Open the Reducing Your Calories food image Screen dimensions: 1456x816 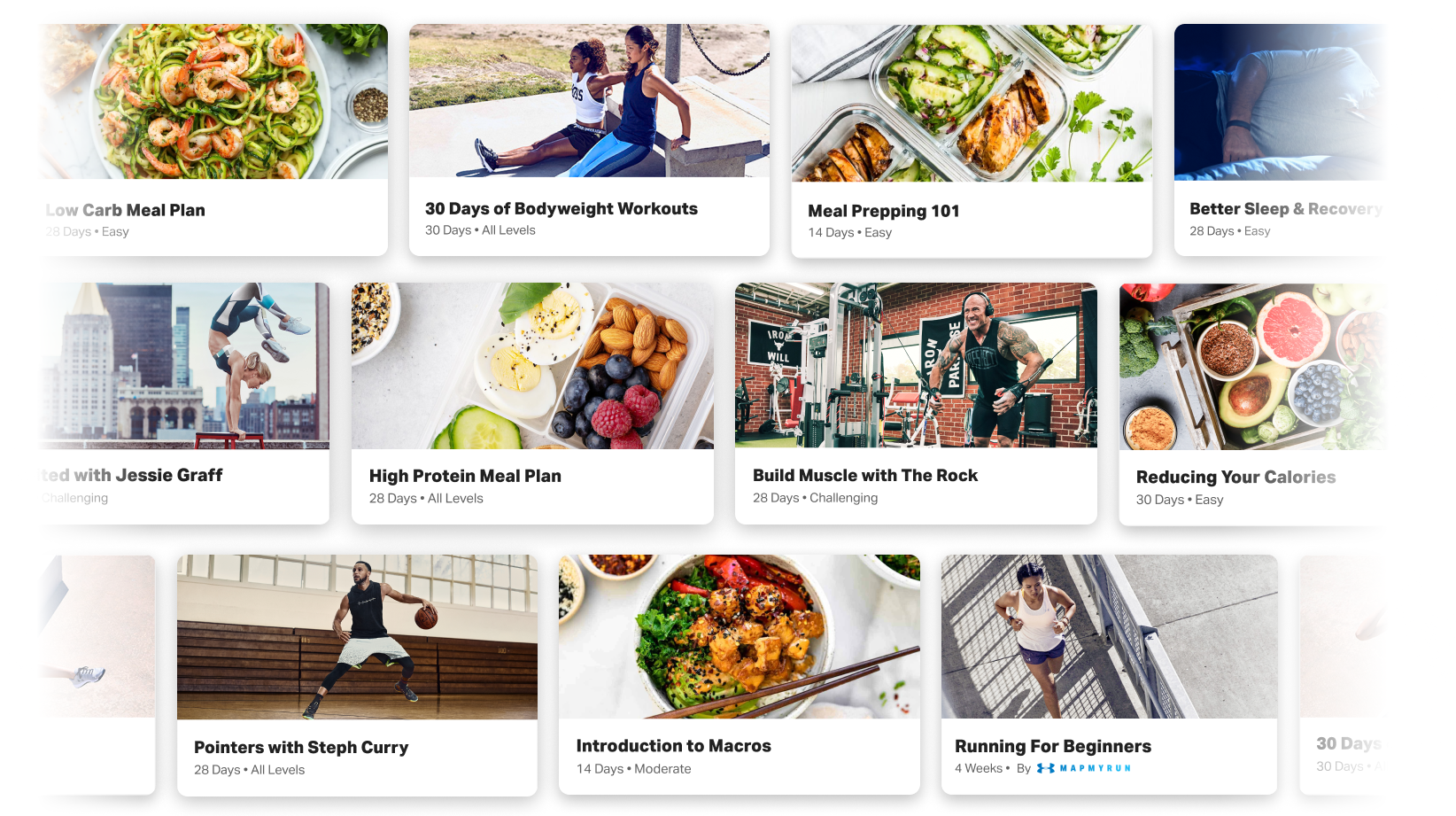pyautogui.click(x=1252, y=367)
